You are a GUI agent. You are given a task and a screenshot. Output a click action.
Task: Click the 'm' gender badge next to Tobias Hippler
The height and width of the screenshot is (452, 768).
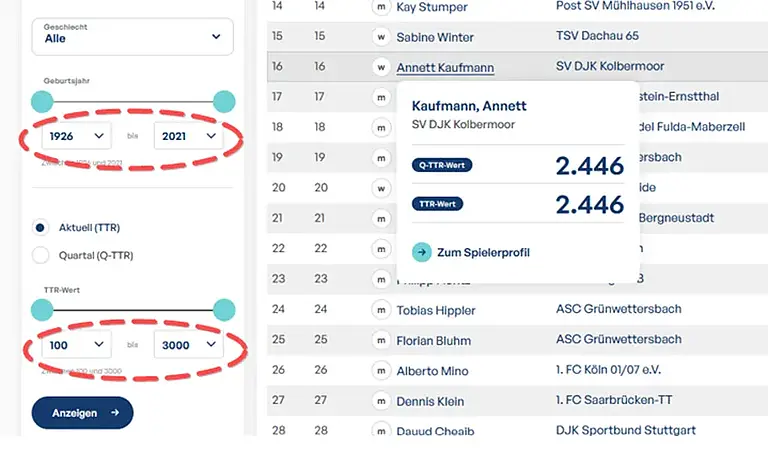pos(381,310)
